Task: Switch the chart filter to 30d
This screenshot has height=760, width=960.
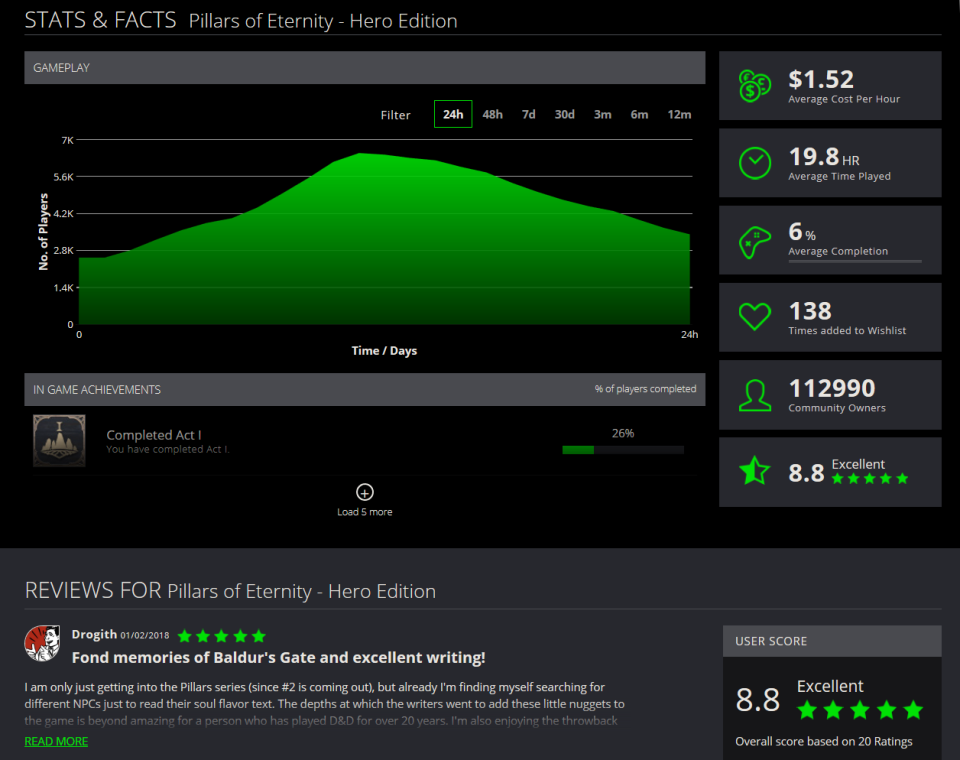Action: click(x=565, y=114)
